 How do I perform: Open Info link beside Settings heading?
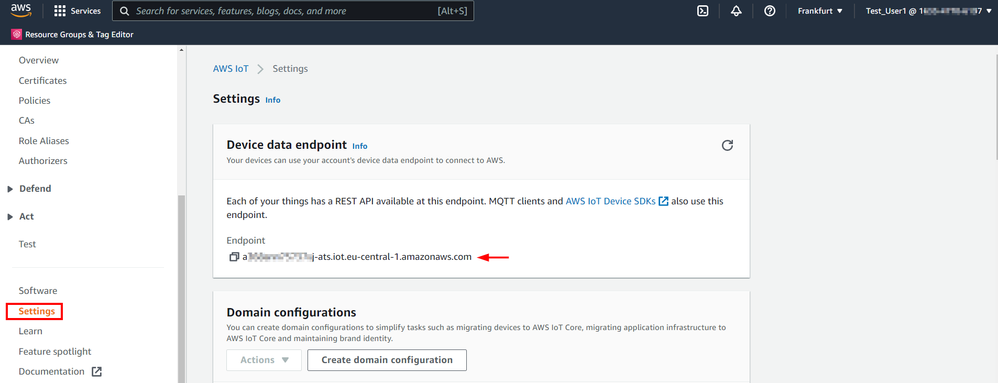click(272, 101)
